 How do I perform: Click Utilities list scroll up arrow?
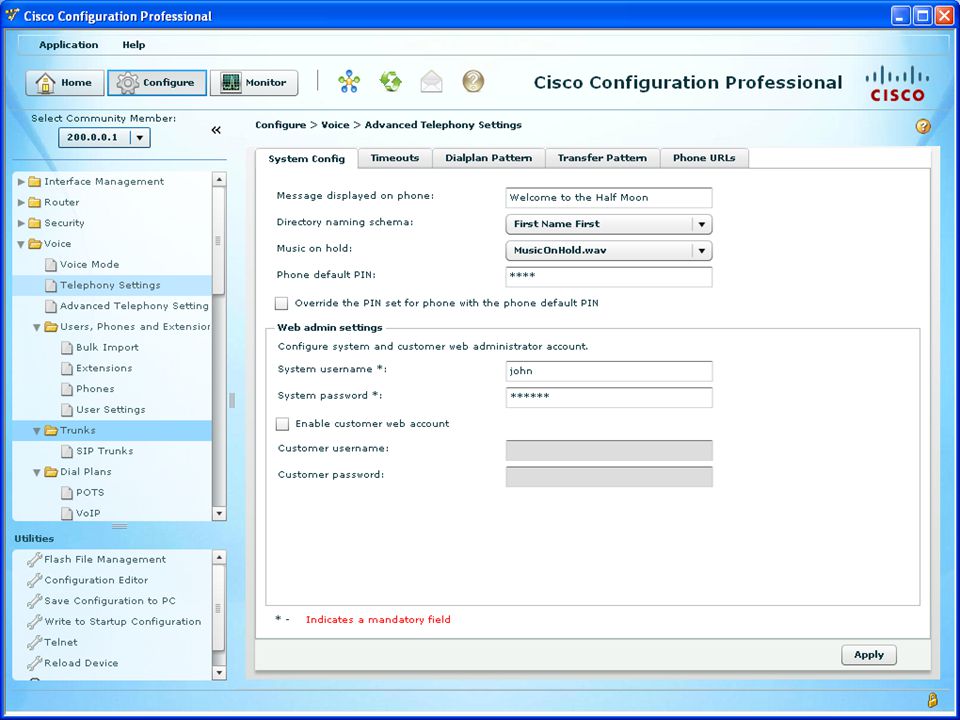219,557
